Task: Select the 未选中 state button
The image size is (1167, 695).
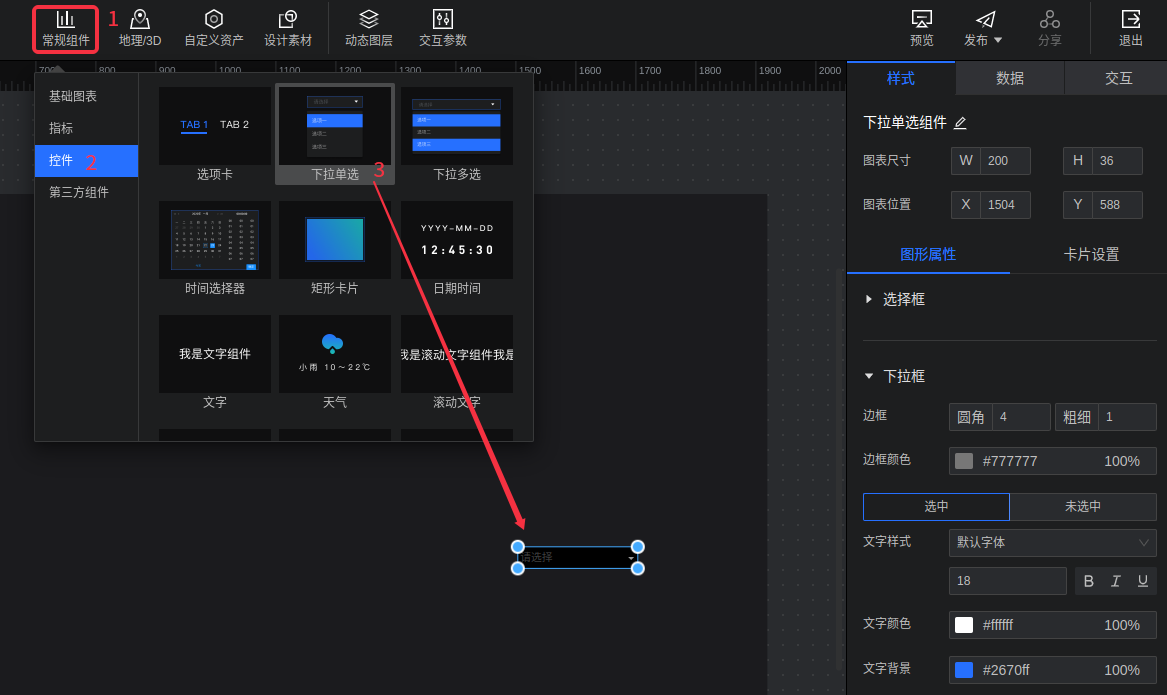Action: (x=1083, y=507)
